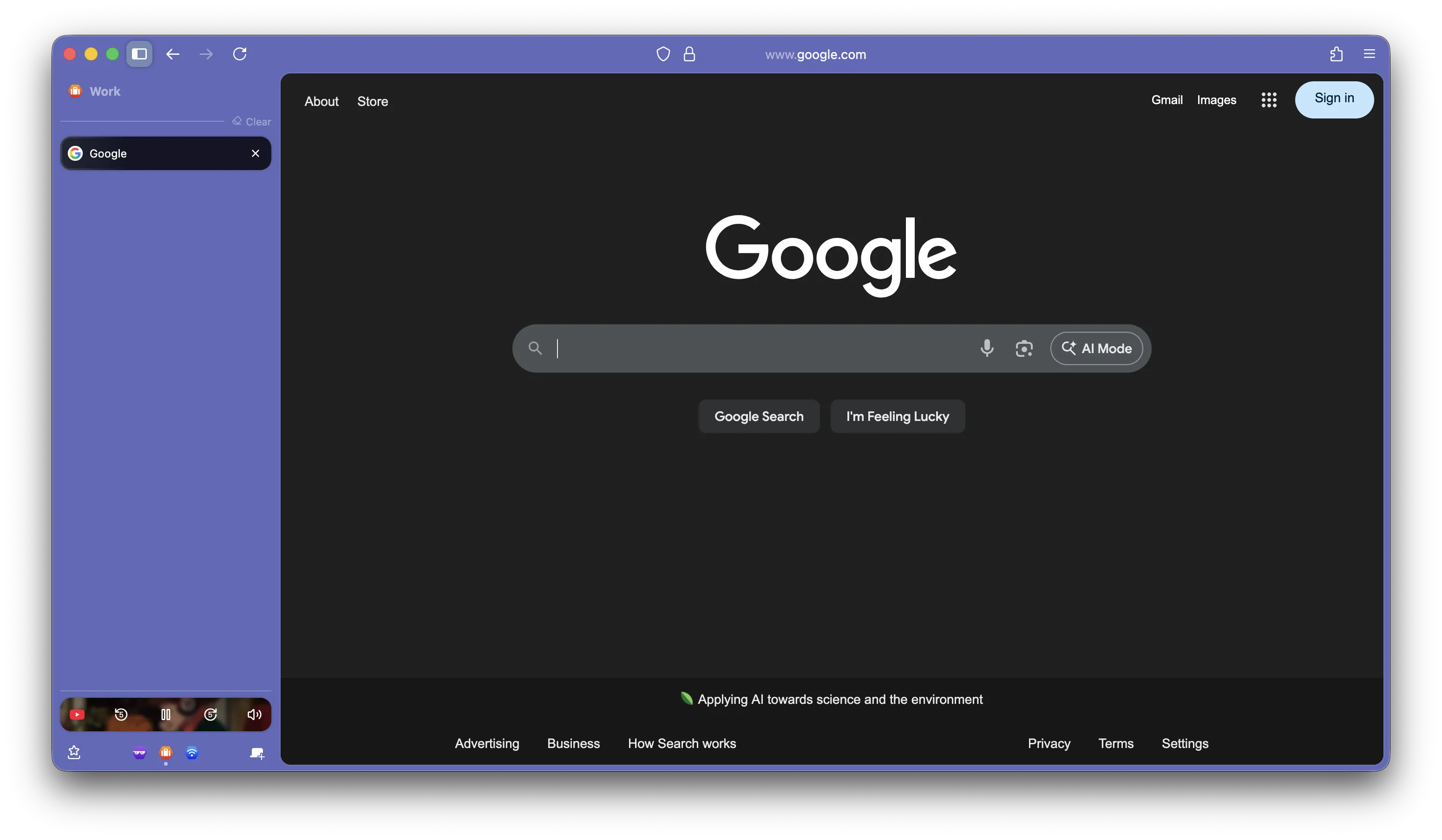This screenshot has width=1442, height=840.
Task: Open the Privacy footer link
Action: (x=1049, y=743)
